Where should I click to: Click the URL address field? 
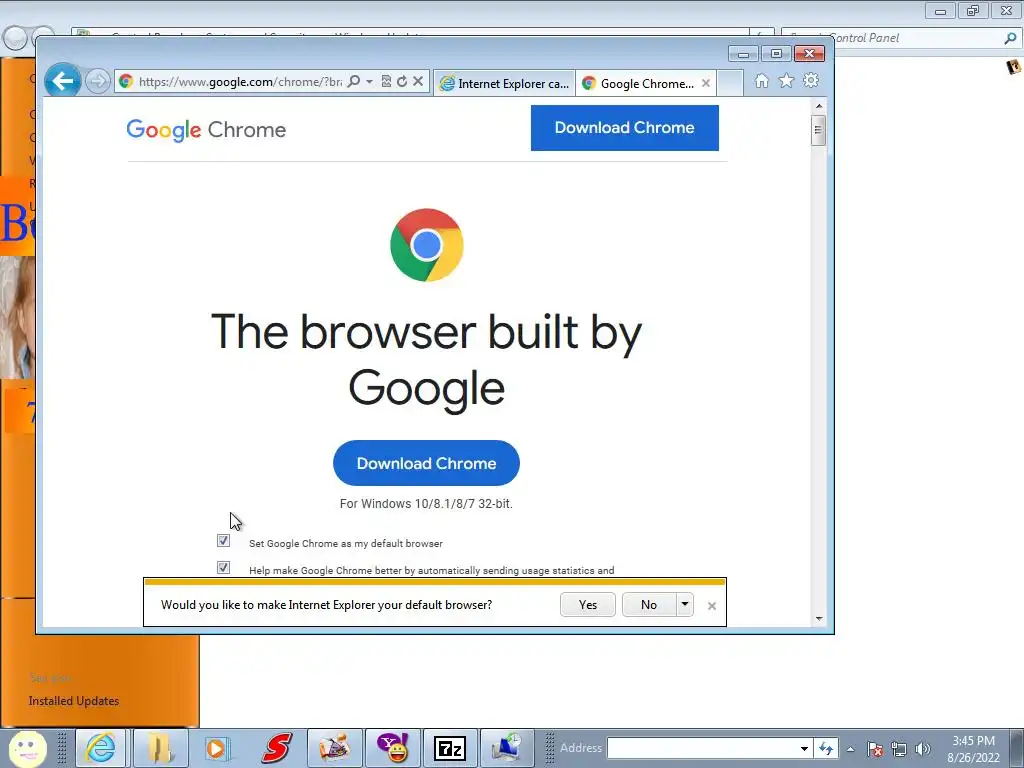(240, 82)
